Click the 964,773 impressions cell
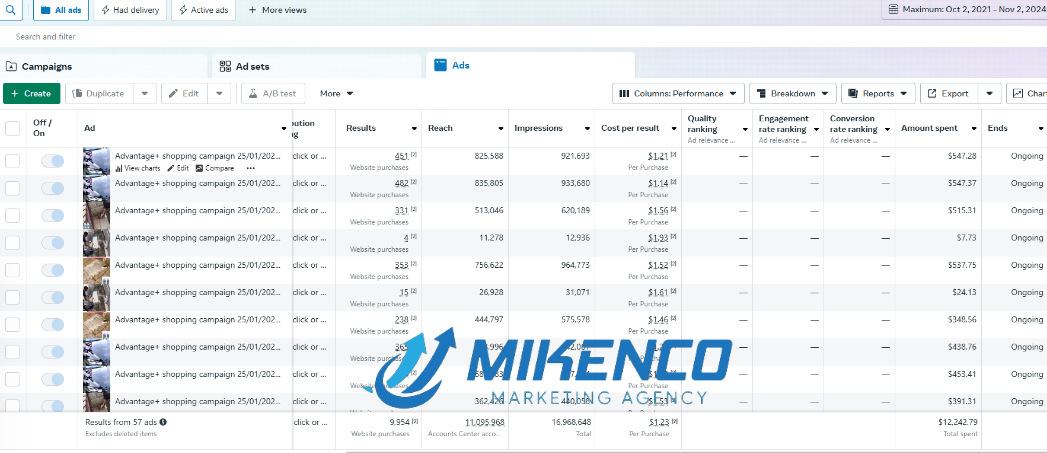This screenshot has width=1047, height=453. point(575,265)
